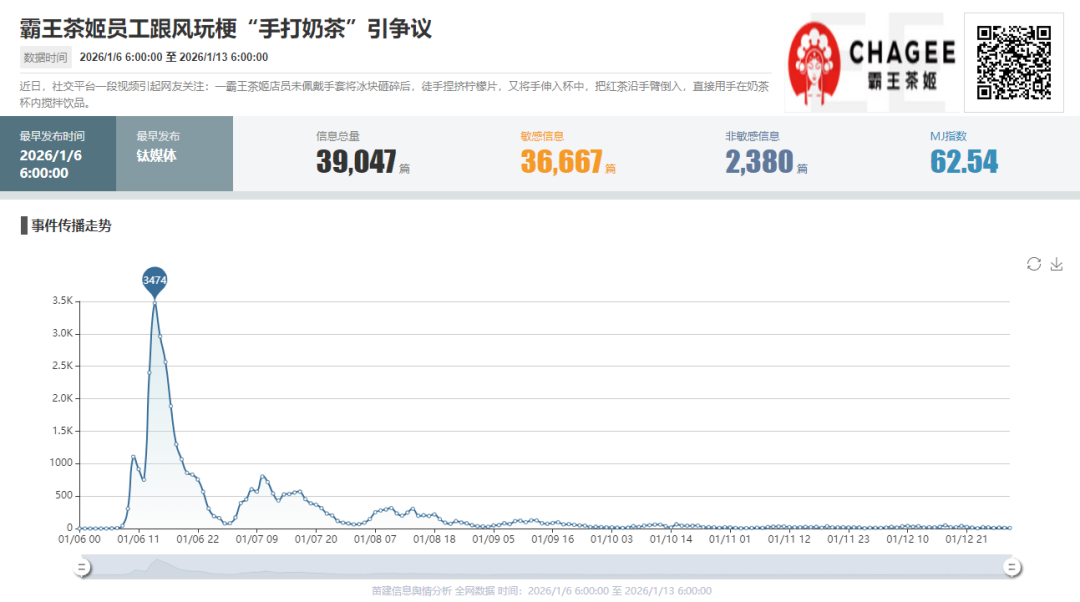1080x602 pixels.
Task: Click the 事件传播走势 section heading
Action: pyautogui.click(x=71, y=225)
